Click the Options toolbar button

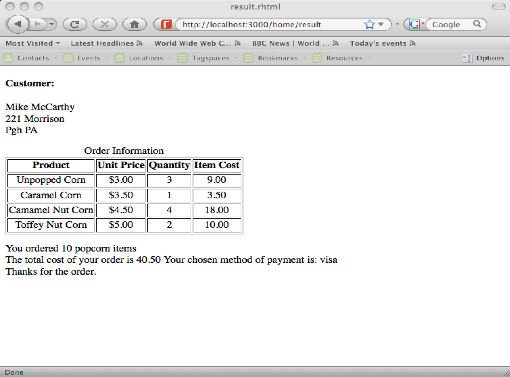tap(483, 58)
